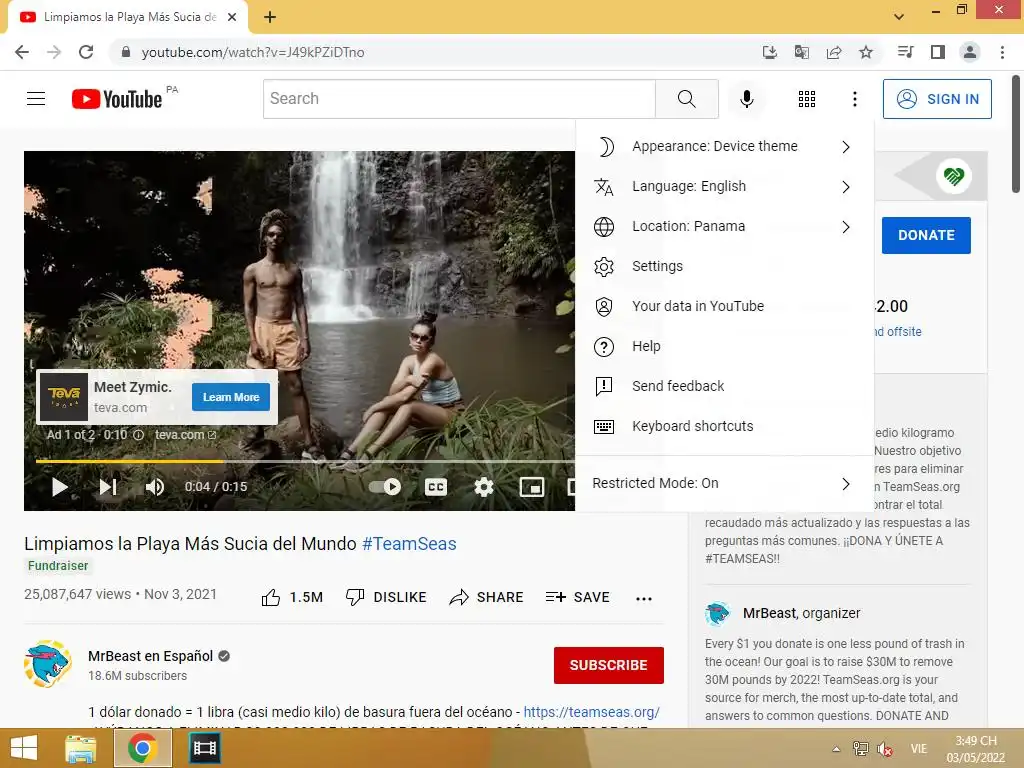Open Appearance: Device theme submenu

[x=724, y=146]
